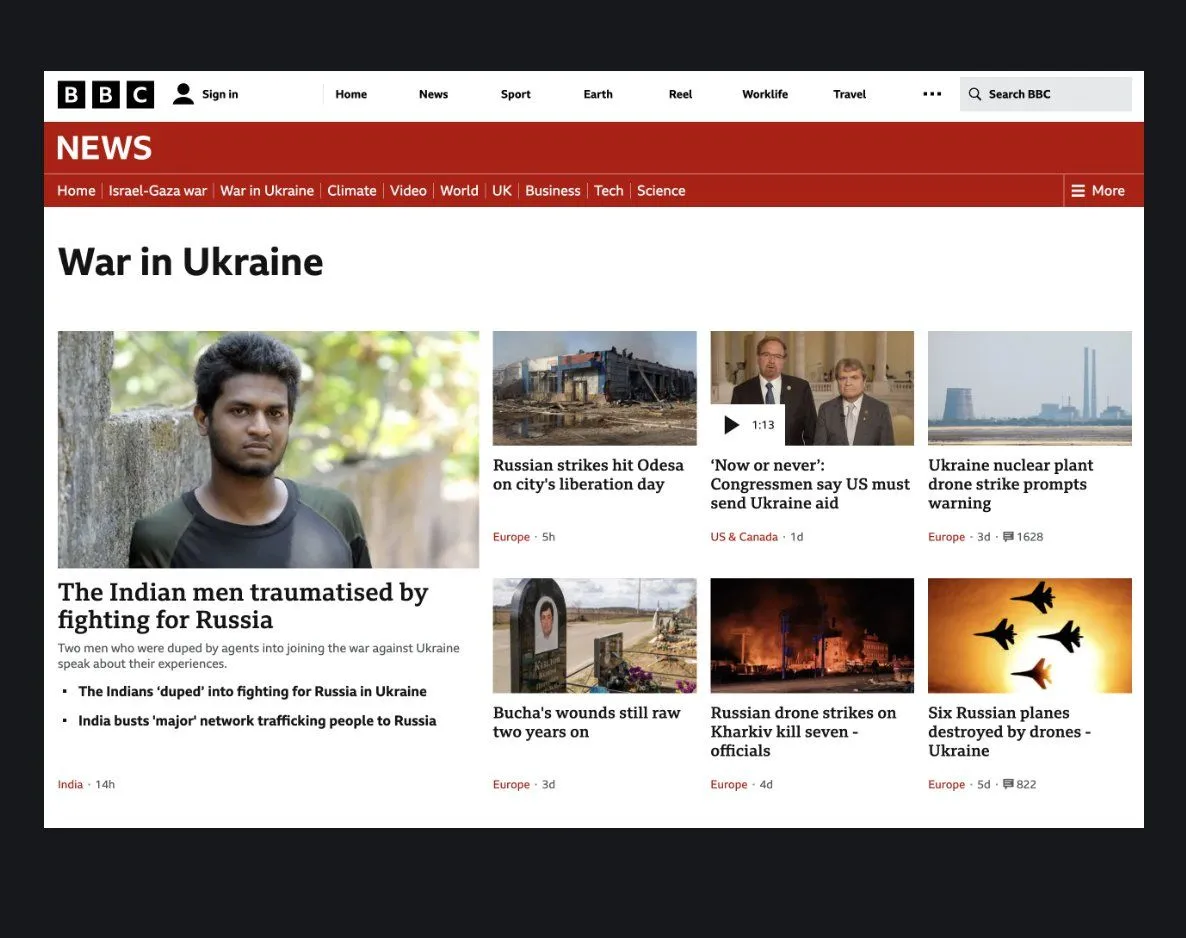Click the Sign in link
The width and height of the screenshot is (1186, 938).
[220, 94]
